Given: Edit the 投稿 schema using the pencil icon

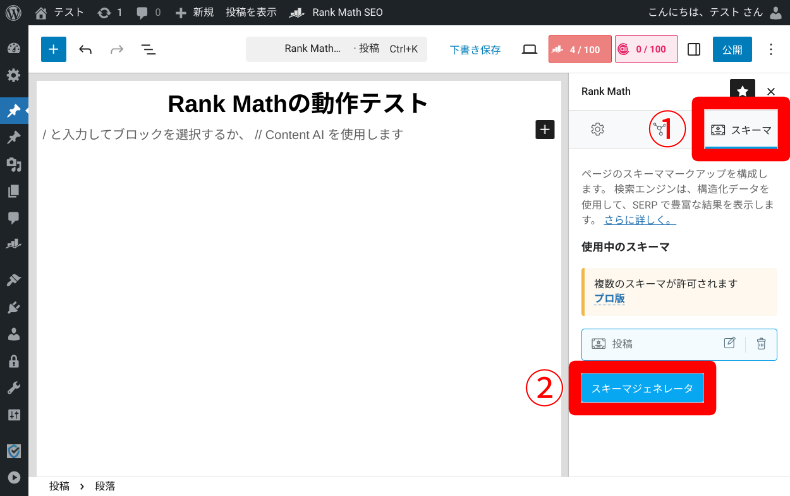Looking at the screenshot, I should coord(729,343).
